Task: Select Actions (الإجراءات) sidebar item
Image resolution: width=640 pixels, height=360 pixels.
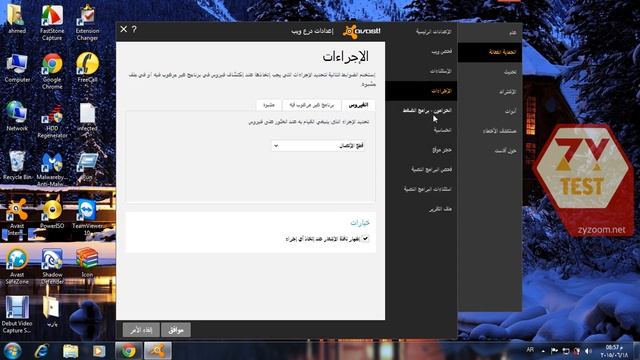Action: 421,91
